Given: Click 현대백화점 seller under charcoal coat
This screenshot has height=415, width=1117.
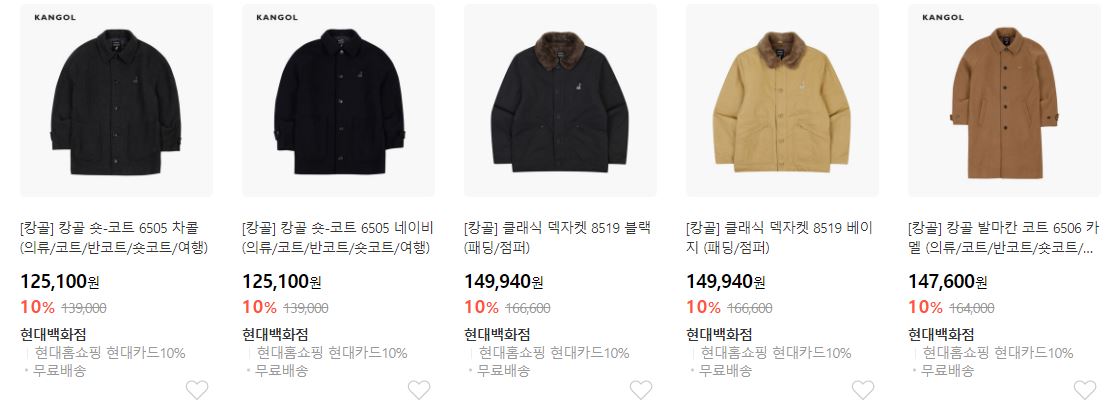Looking at the screenshot, I should (53, 334).
